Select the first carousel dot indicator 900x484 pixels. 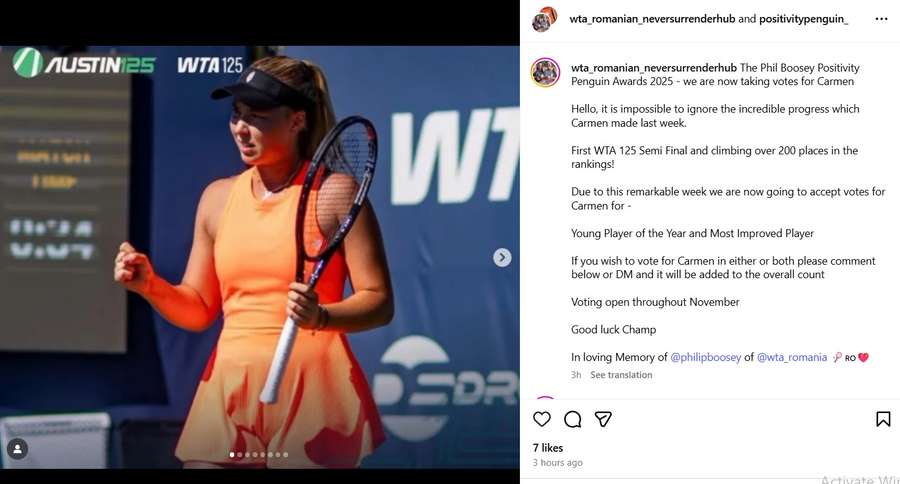click(x=232, y=455)
